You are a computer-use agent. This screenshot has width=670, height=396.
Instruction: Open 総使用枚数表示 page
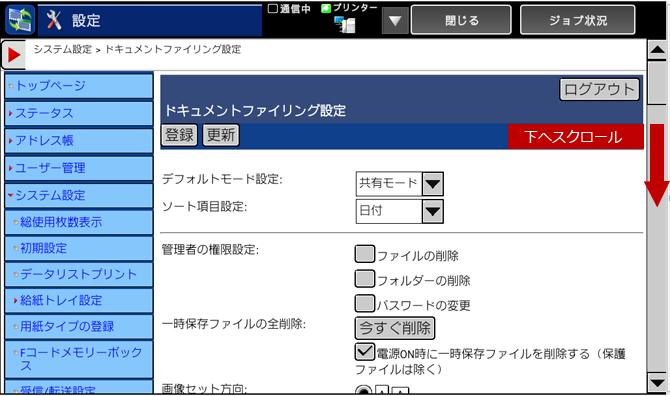click(79, 222)
